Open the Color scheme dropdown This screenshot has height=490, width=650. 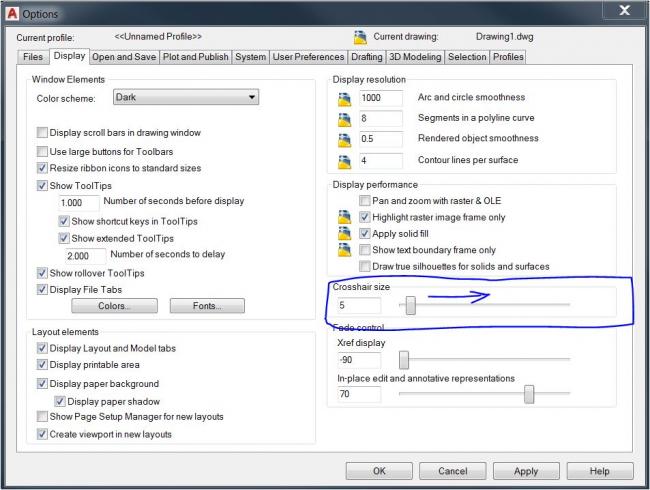184,98
